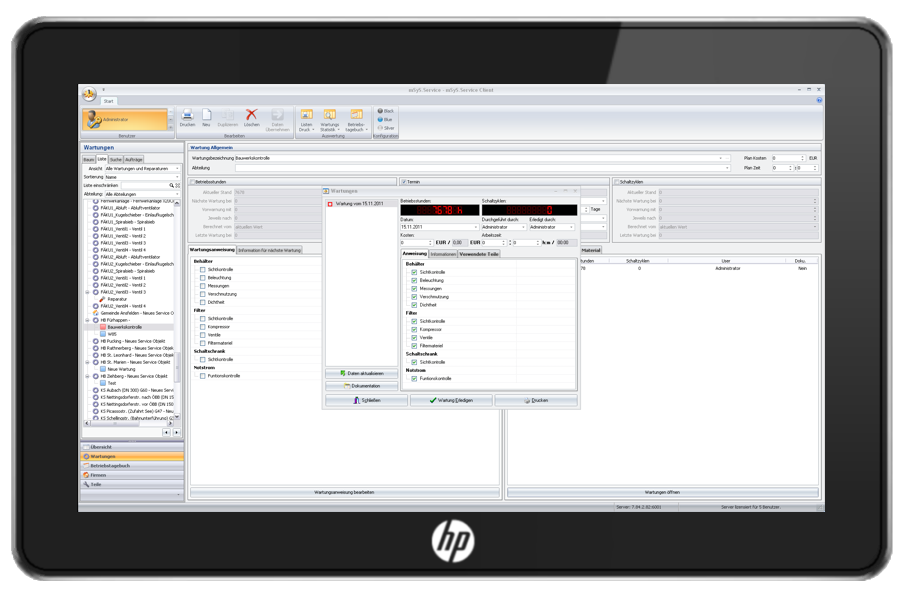
Task: Click the search magnifier icon beside Liste einschränken
Action: pos(171,185)
